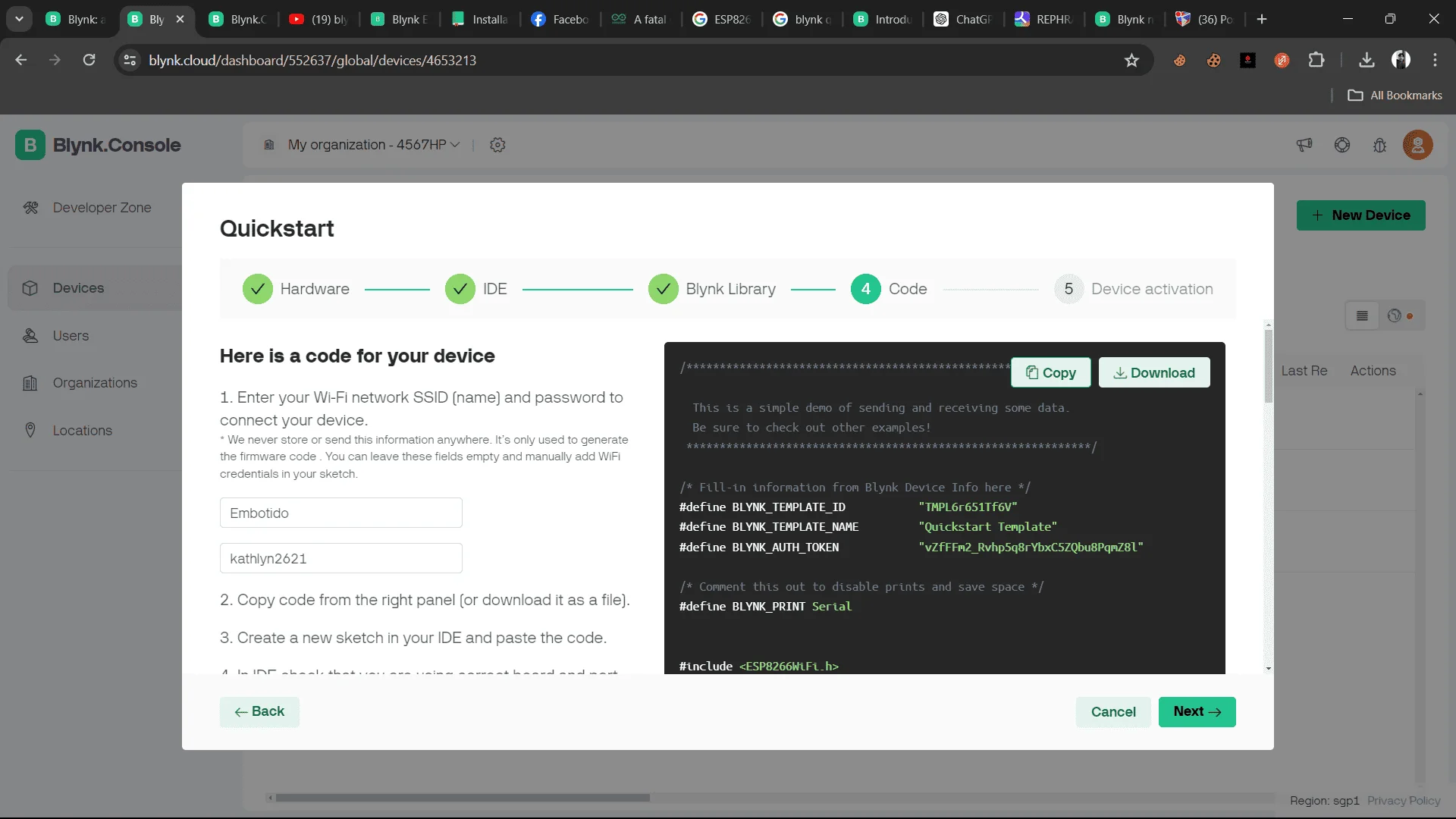Open the announcements megaphone icon
The height and width of the screenshot is (819, 1456).
click(1304, 145)
